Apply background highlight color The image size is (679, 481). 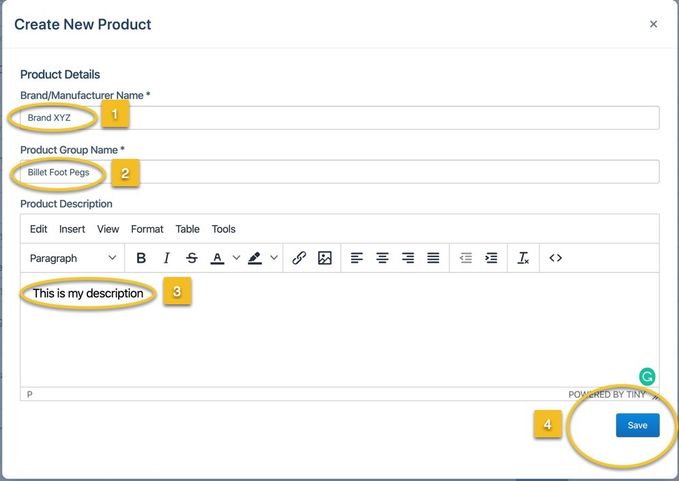click(x=255, y=258)
